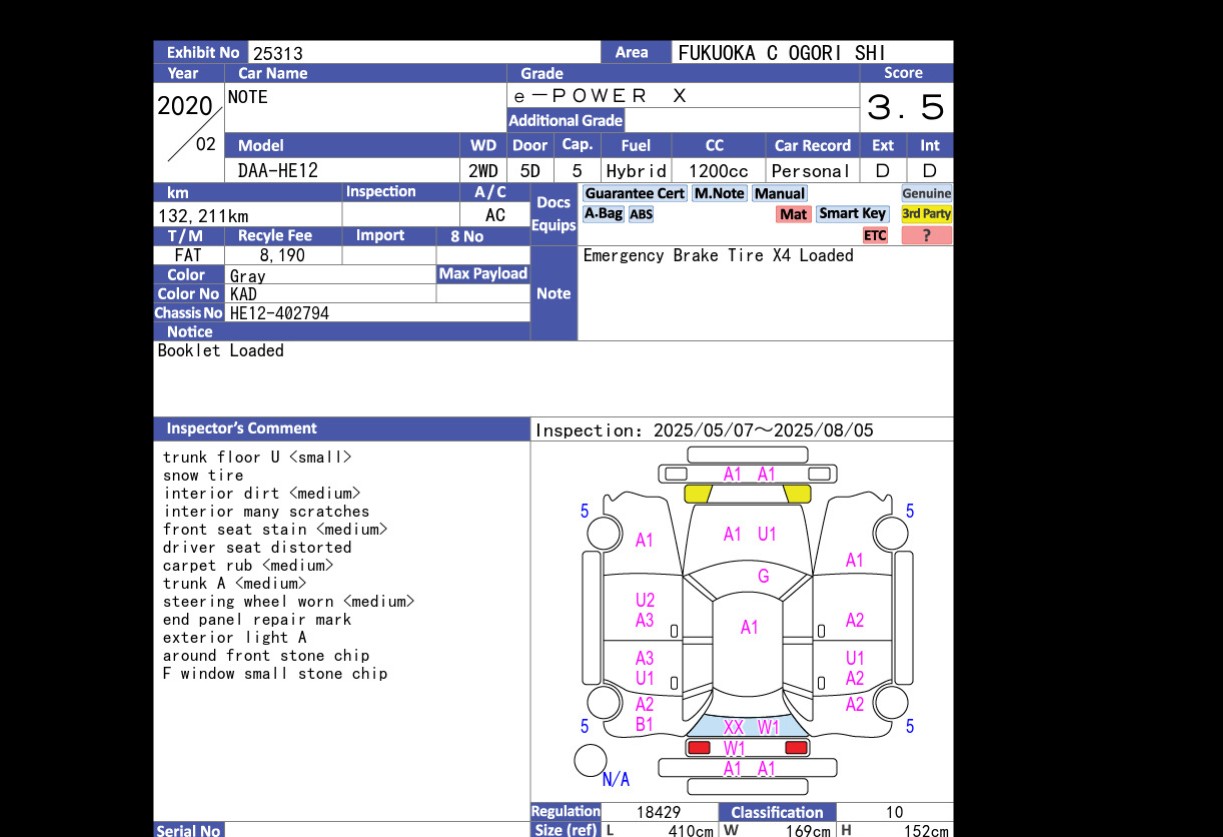
Task: Click the Manual docs badge
Action: (x=779, y=193)
